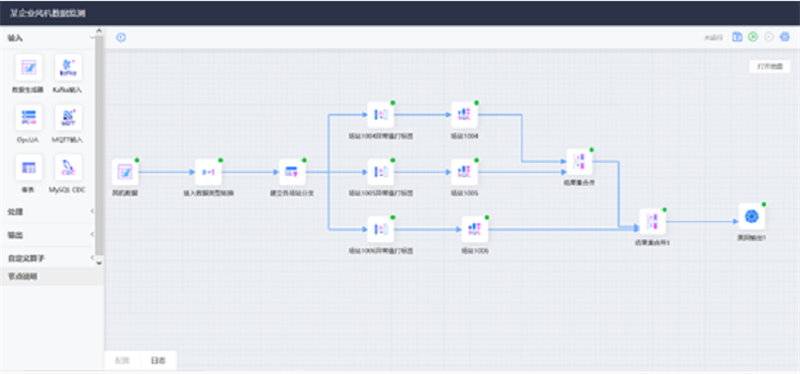
Task: Click the 打开地图 button on canvas
Action: pyautogui.click(x=769, y=67)
